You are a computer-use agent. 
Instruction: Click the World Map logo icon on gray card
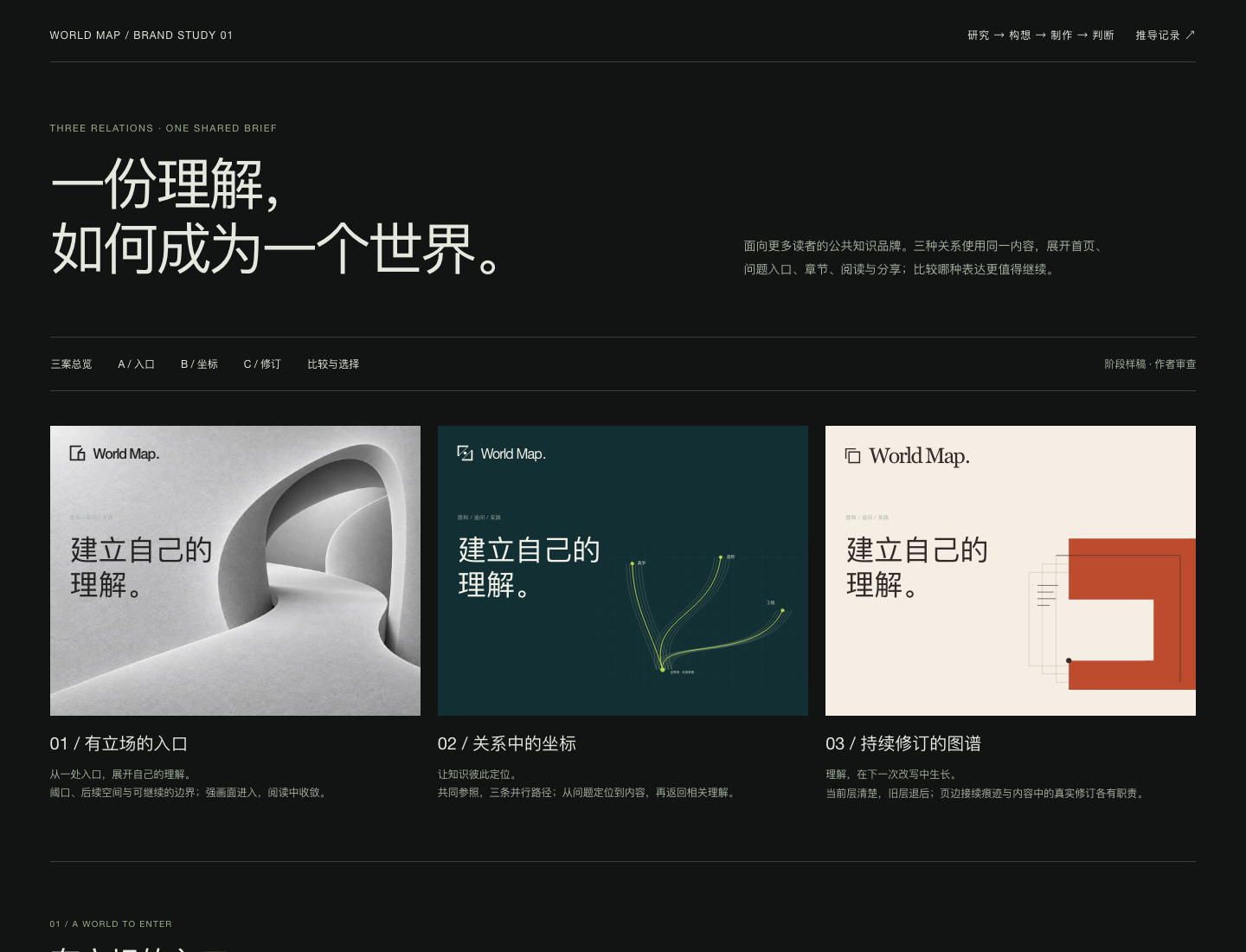click(x=77, y=453)
